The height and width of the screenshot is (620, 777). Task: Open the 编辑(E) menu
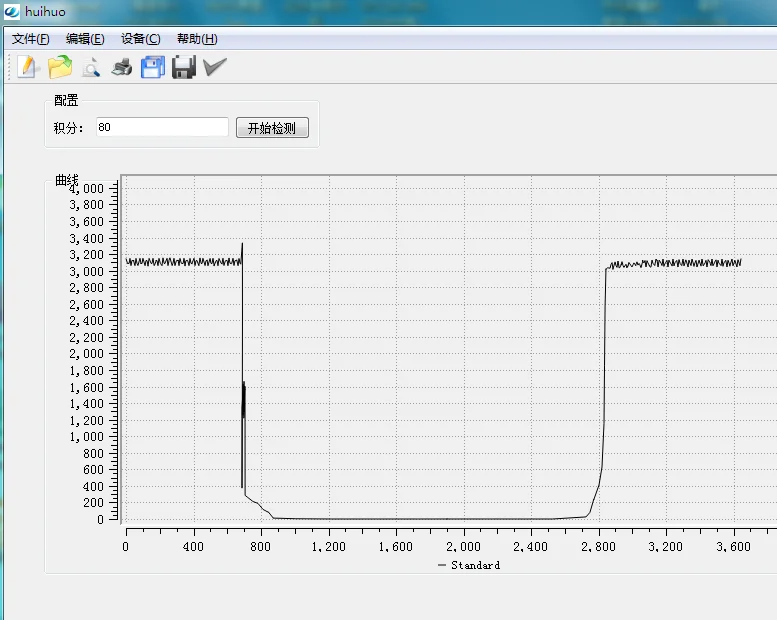click(x=85, y=39)
